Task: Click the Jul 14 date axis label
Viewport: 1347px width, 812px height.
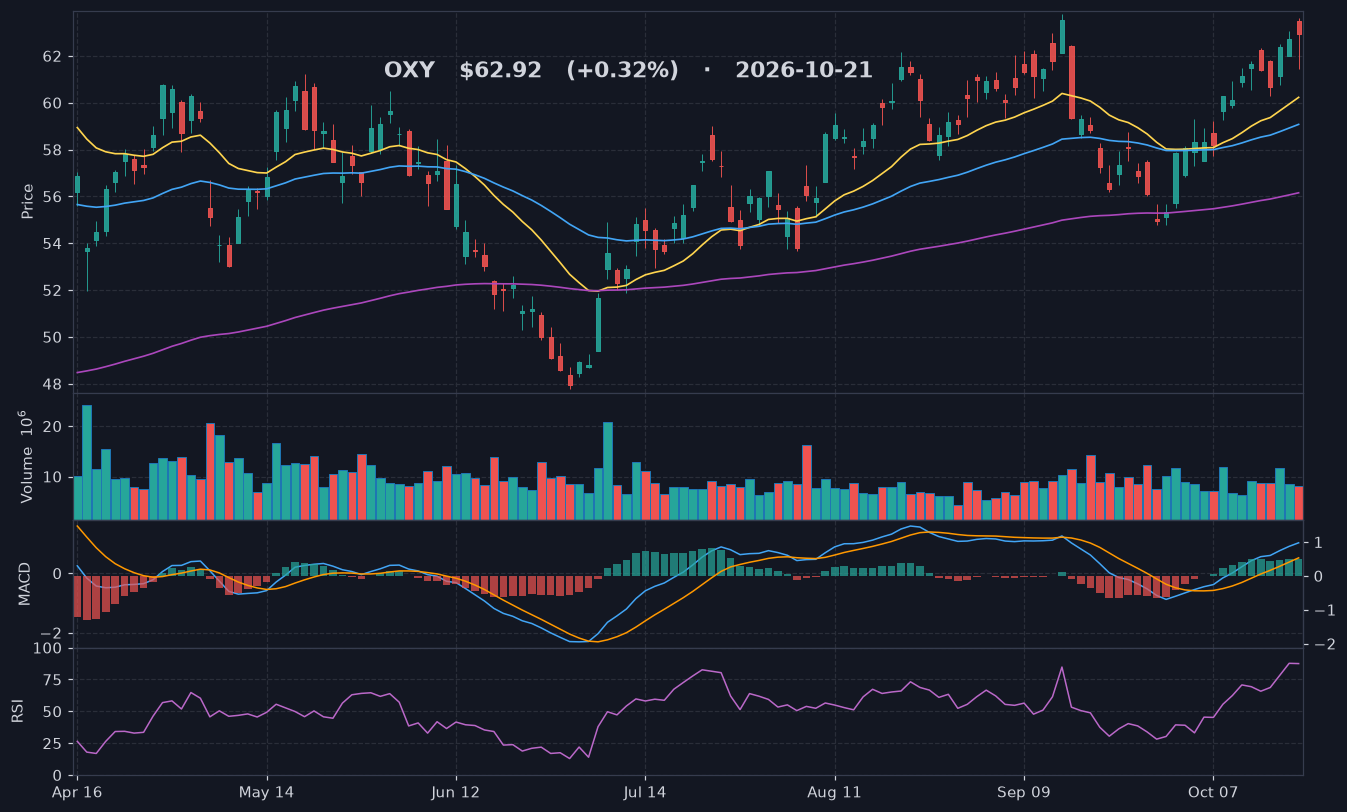Action: 644,792
